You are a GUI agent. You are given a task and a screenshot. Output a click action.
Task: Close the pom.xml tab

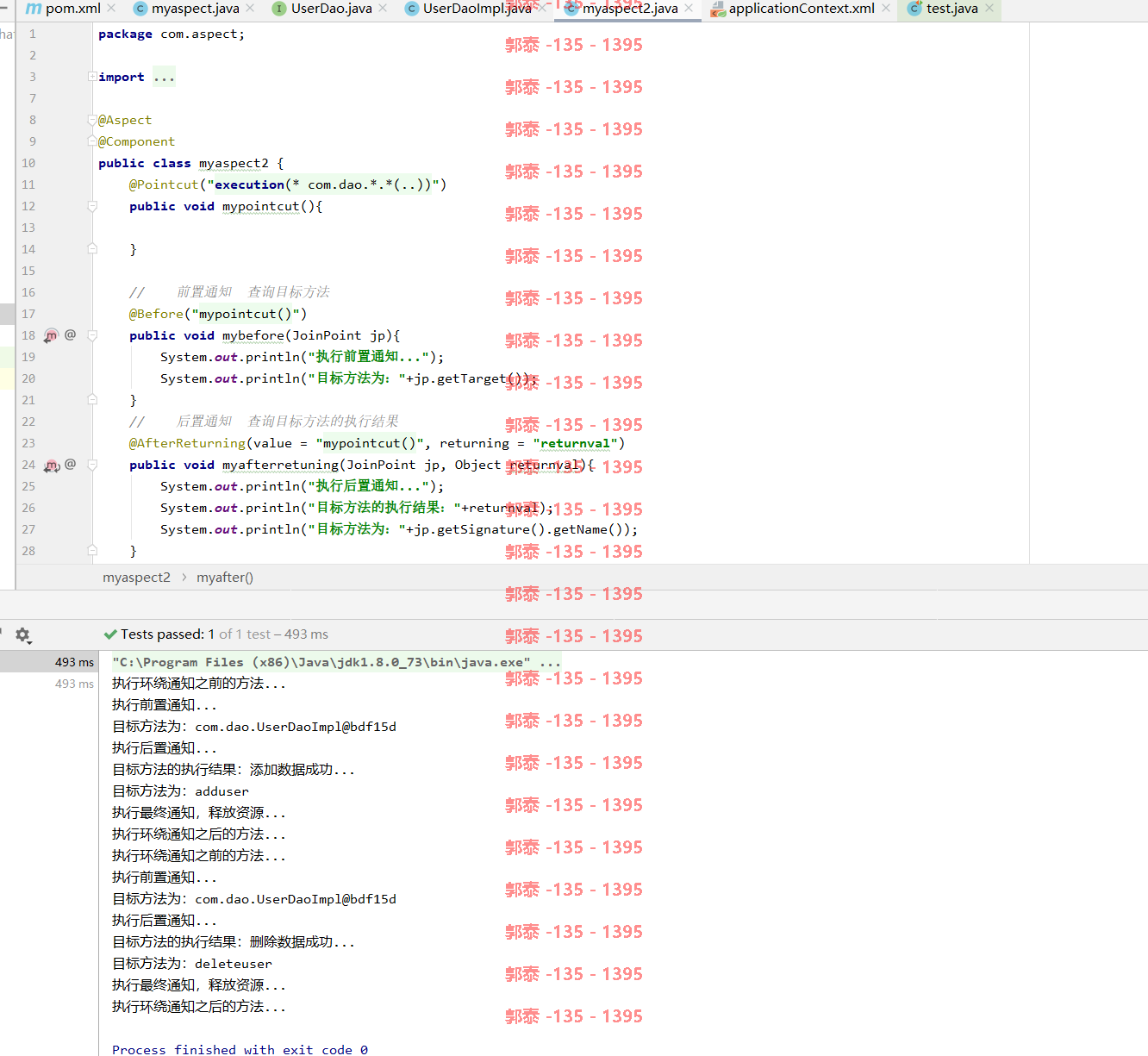111,9
